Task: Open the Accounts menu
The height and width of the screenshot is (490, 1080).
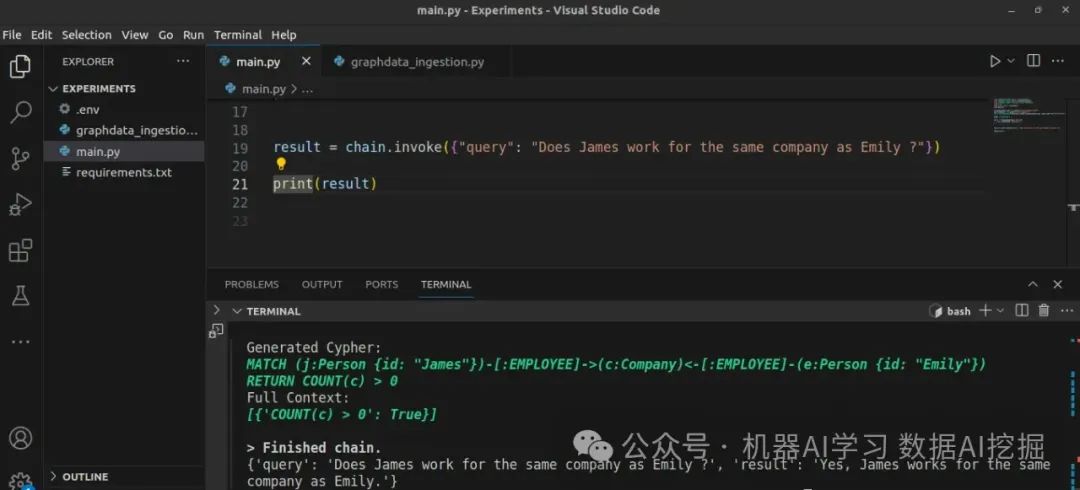Action: coord(20,438)
